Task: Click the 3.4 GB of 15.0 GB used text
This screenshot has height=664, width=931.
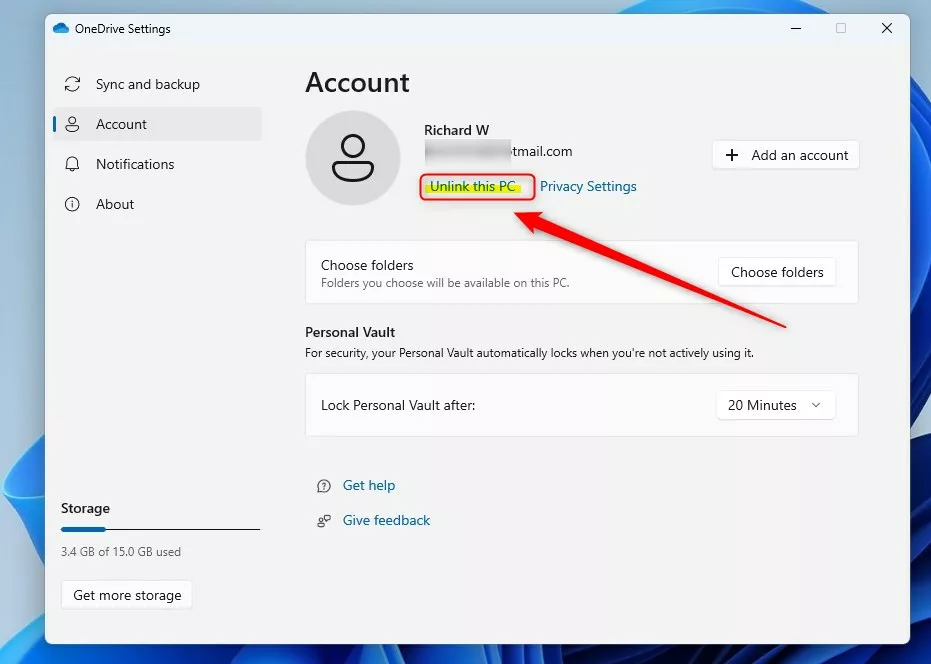Action: click(x=121, y=552)
